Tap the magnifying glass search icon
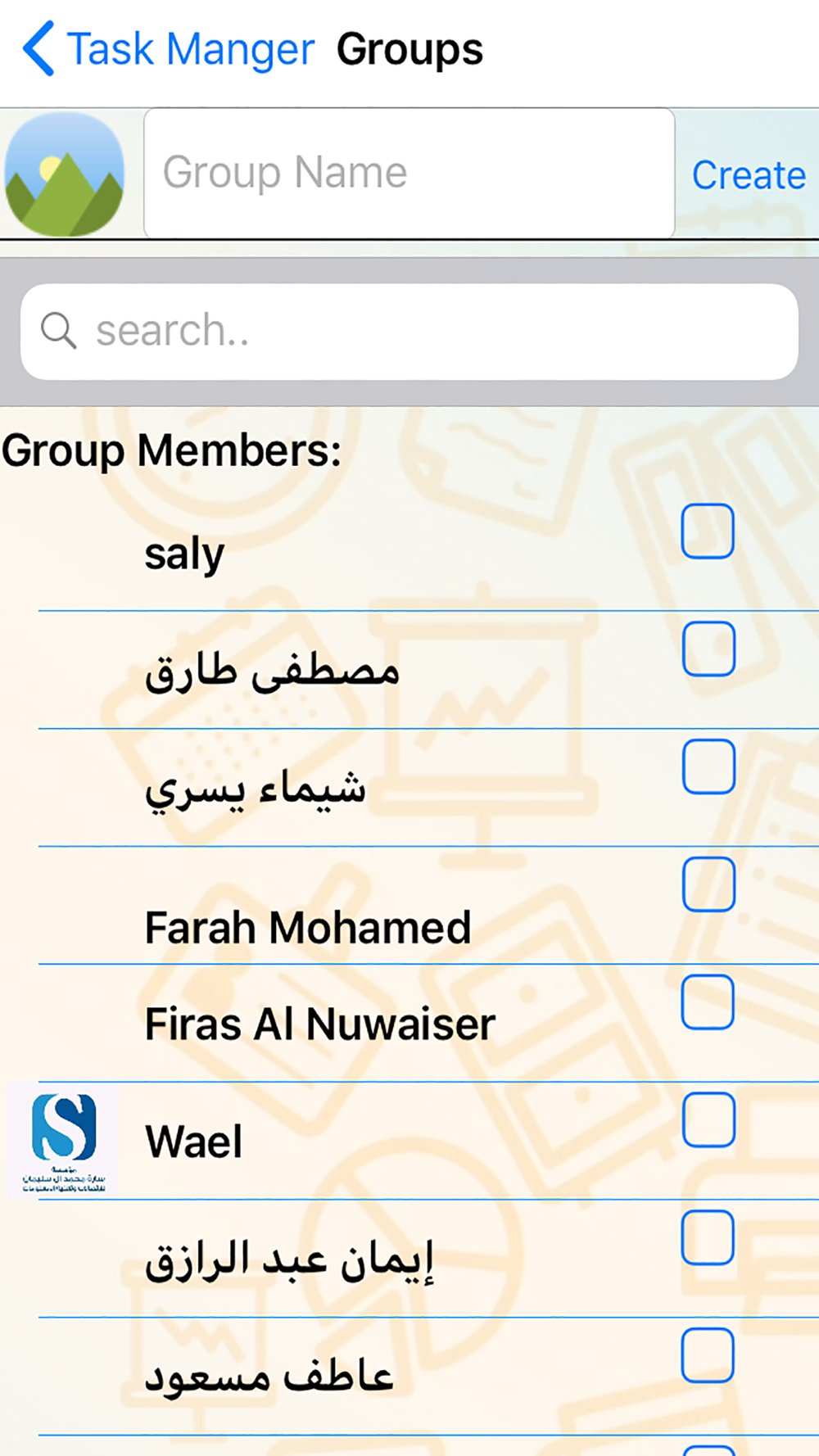Image resolution: width=819 pixels, height=1456 pixels. tap(58, 331)
